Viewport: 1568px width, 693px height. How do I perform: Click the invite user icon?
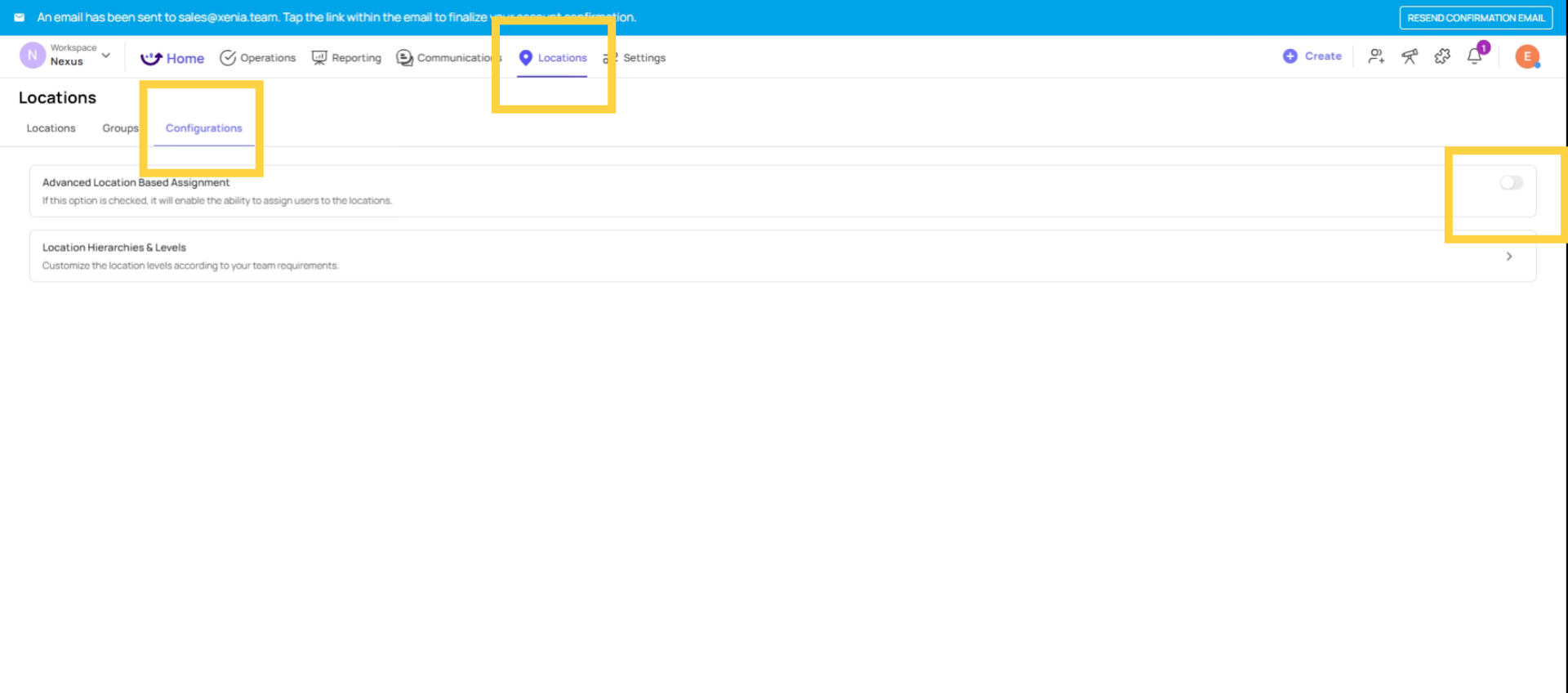(1376, 56)
